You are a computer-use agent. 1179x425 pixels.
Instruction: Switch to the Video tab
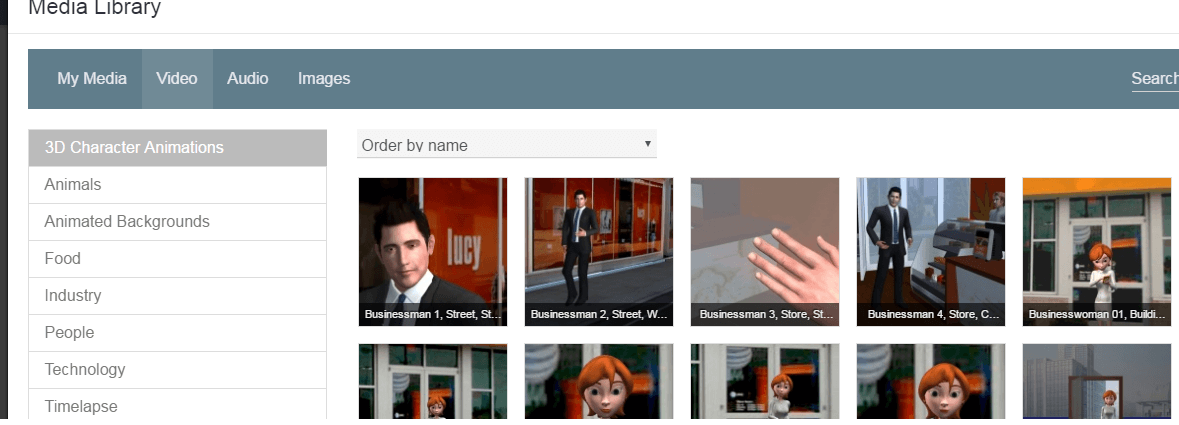coord(177,78)
